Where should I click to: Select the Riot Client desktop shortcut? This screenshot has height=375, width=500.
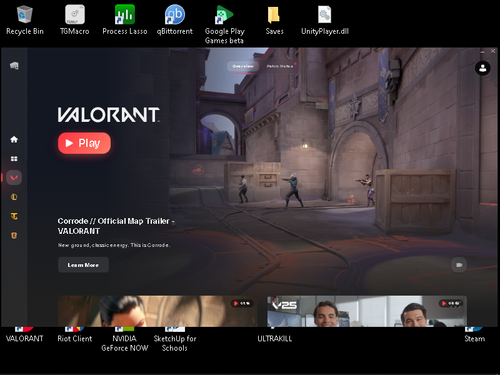[74, 335]
